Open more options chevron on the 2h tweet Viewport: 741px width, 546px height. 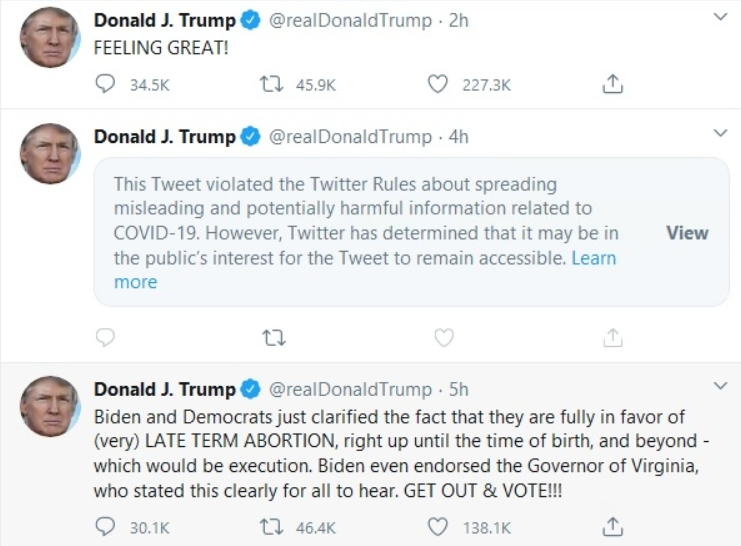719,18
